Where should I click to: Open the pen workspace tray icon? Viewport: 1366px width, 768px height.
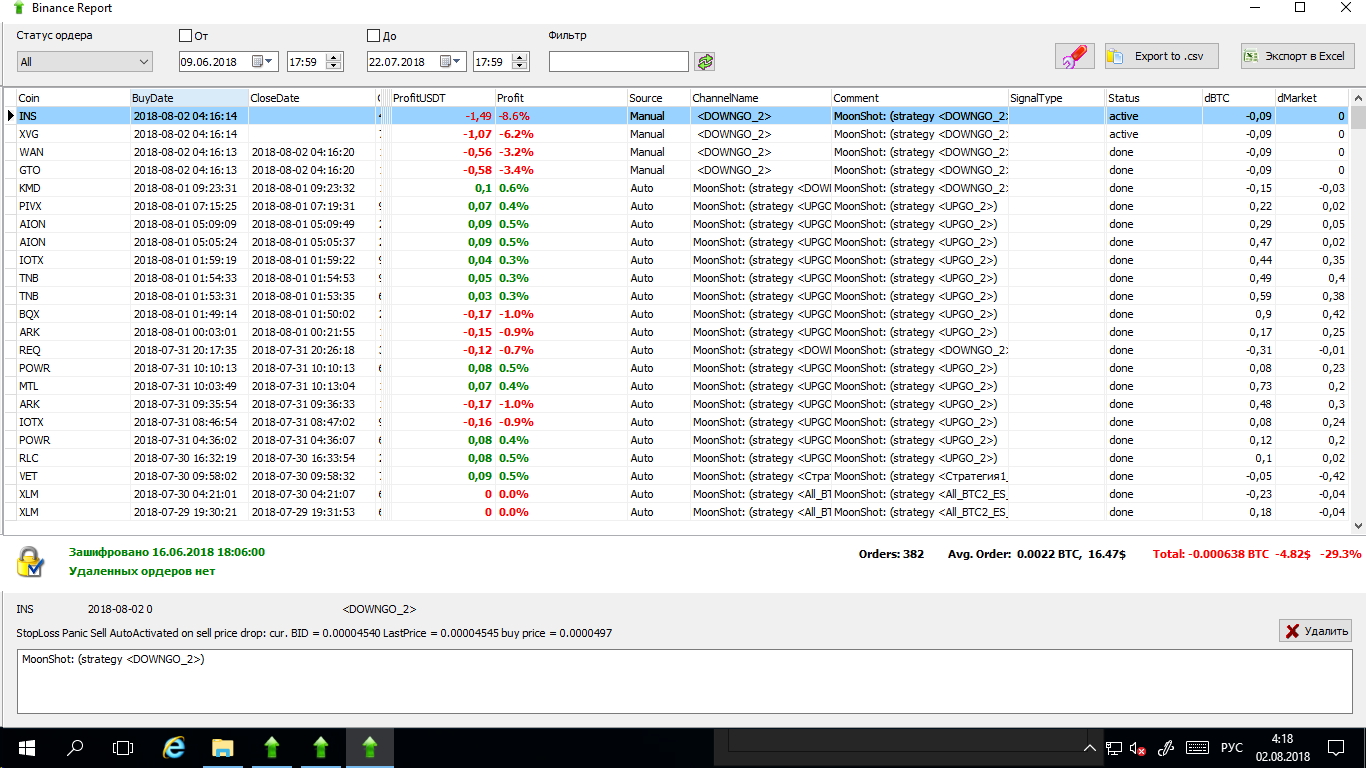1165,748
